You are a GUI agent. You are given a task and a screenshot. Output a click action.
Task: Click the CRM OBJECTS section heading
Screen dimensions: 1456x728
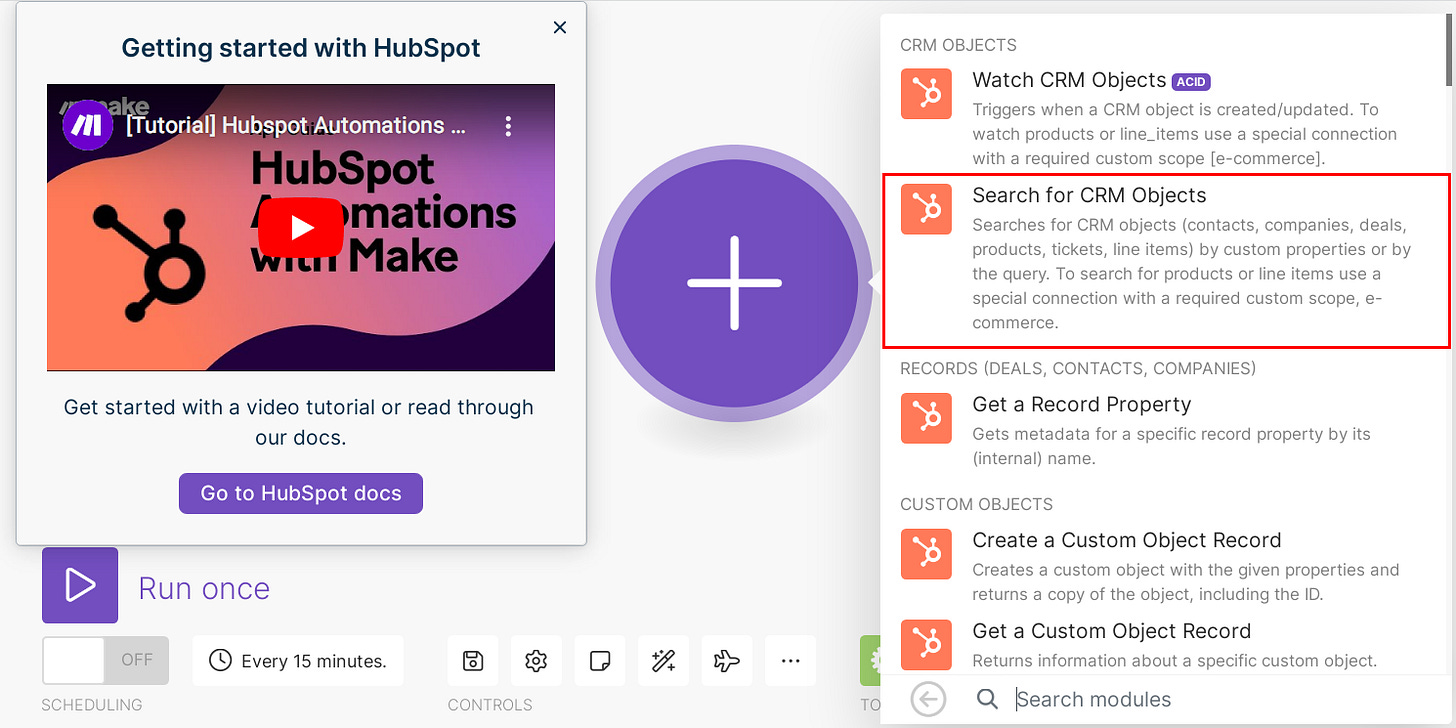tap(958, 45)
